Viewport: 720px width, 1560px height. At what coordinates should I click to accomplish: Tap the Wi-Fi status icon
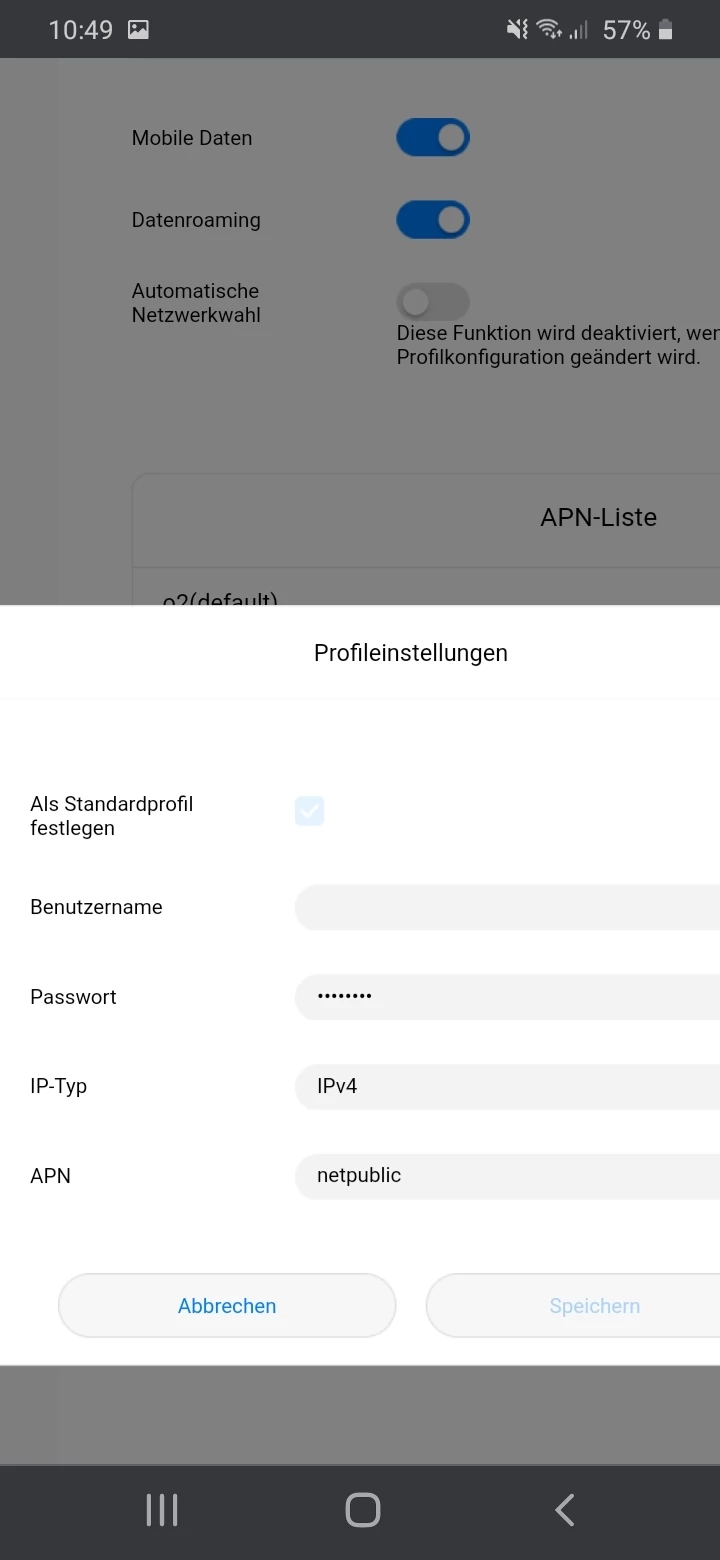549,30
